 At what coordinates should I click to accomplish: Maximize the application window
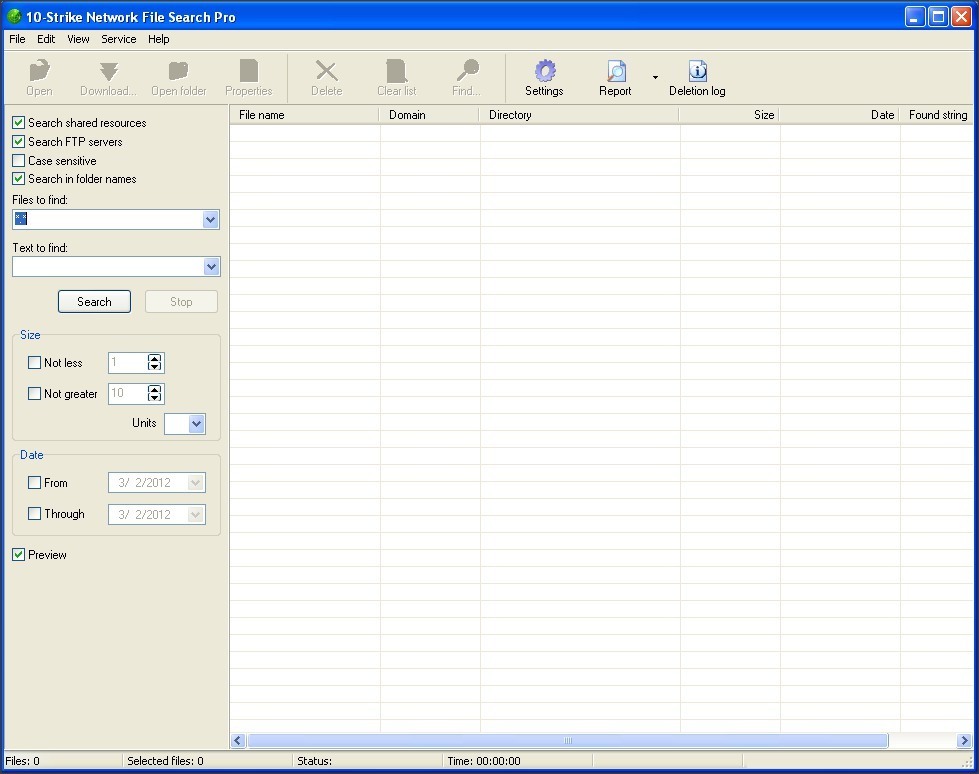coord(938,16)
